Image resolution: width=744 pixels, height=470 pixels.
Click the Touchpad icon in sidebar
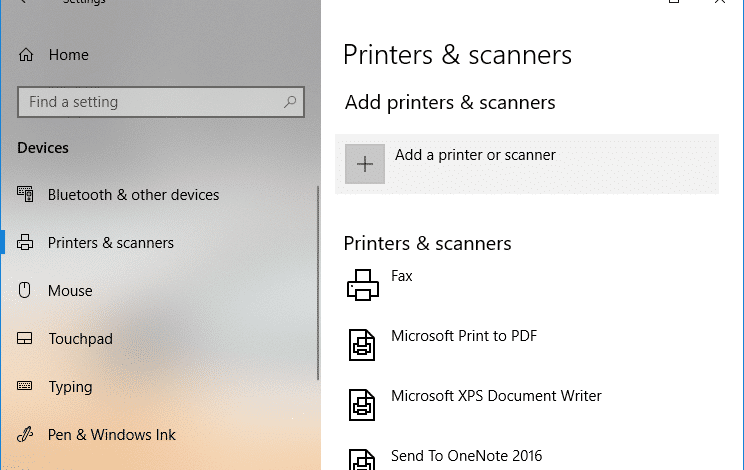25,338
